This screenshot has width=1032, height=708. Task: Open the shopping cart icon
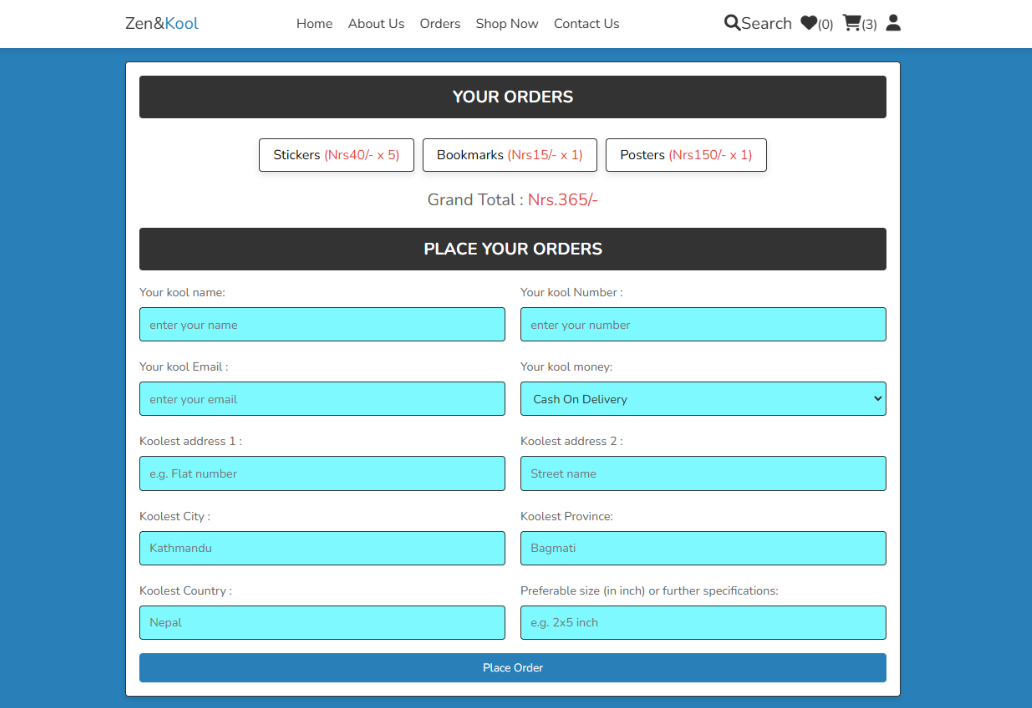point(852,23)
